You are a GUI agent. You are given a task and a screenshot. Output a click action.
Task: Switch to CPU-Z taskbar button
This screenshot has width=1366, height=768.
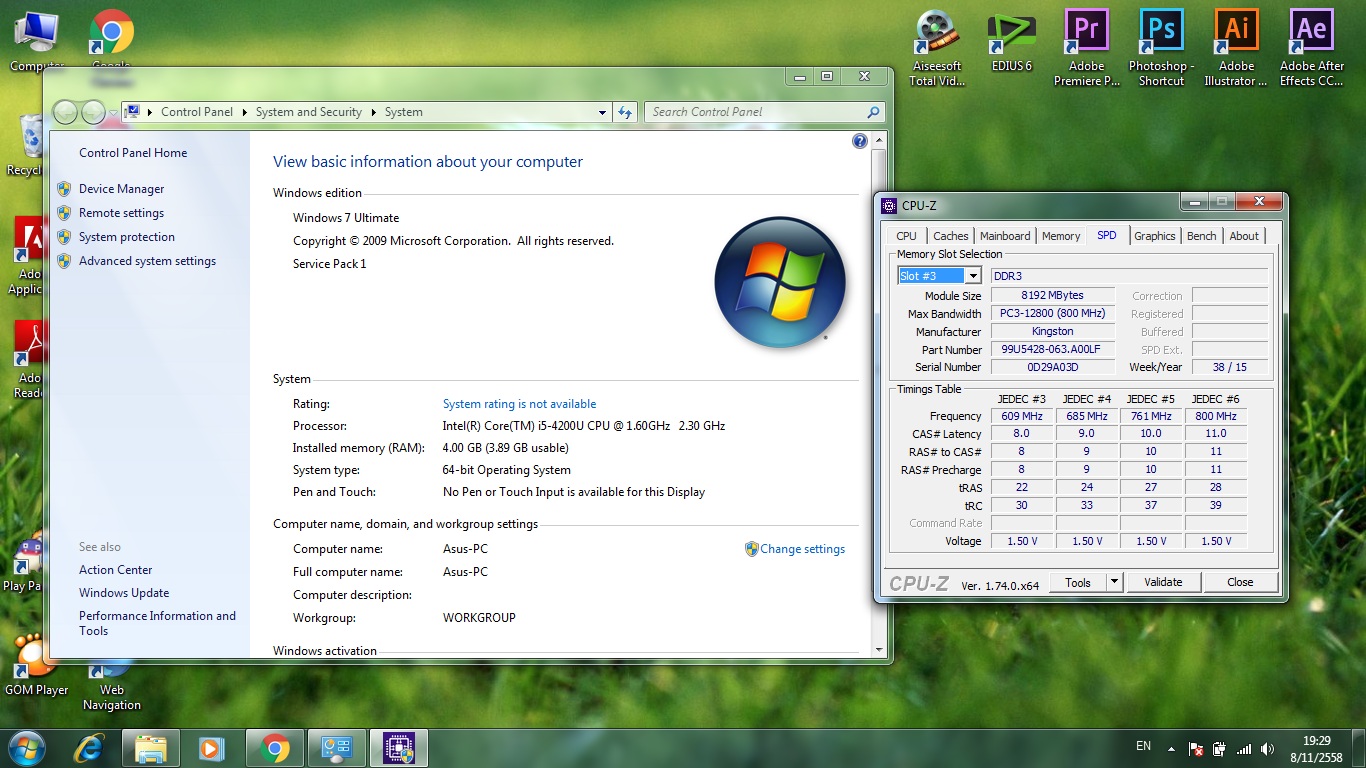(x=399, y=748)
